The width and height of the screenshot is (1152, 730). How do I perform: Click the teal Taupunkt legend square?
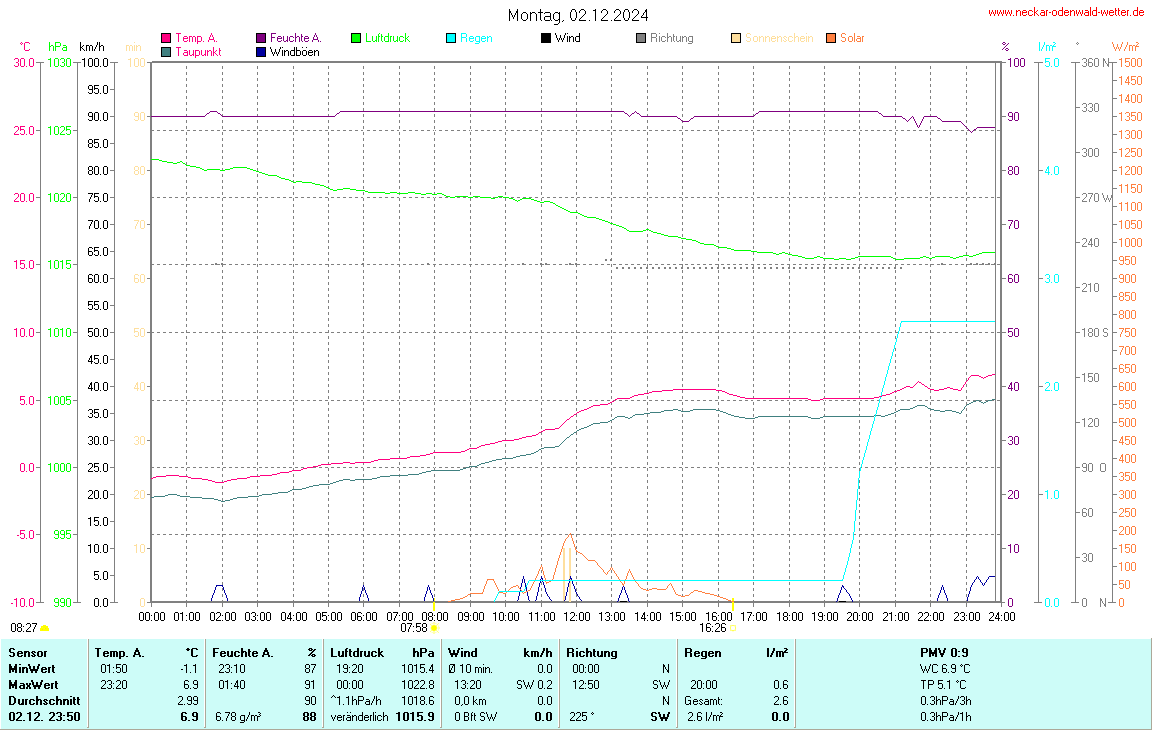click(x=166, y=51)
